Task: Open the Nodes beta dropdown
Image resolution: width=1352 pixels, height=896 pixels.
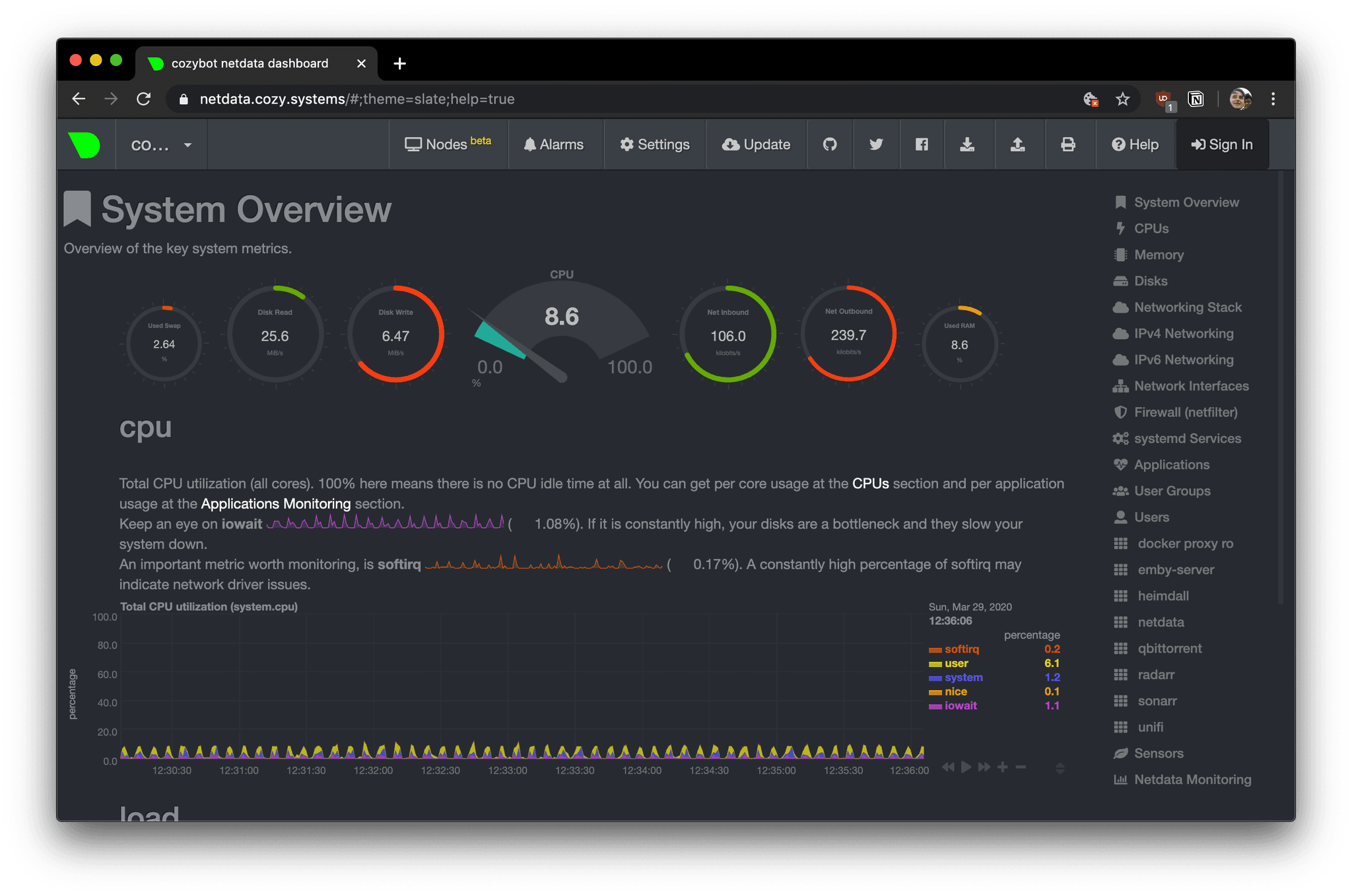Action: (448, 143)
